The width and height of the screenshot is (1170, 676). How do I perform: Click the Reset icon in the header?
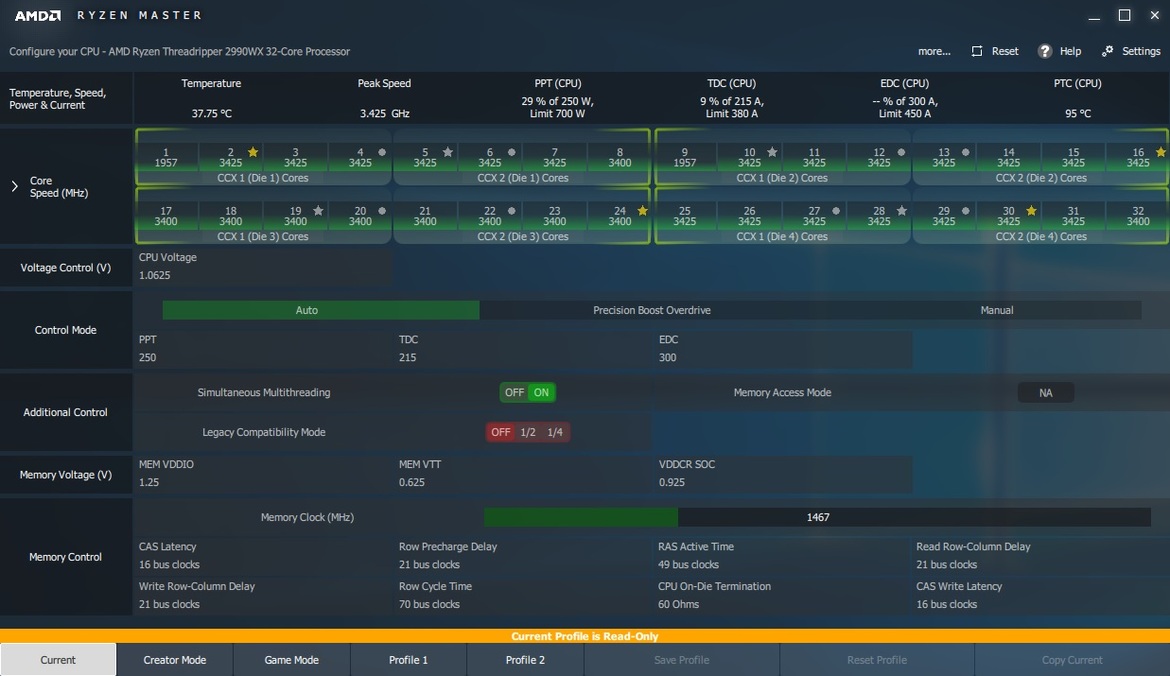tap(977, 51)
